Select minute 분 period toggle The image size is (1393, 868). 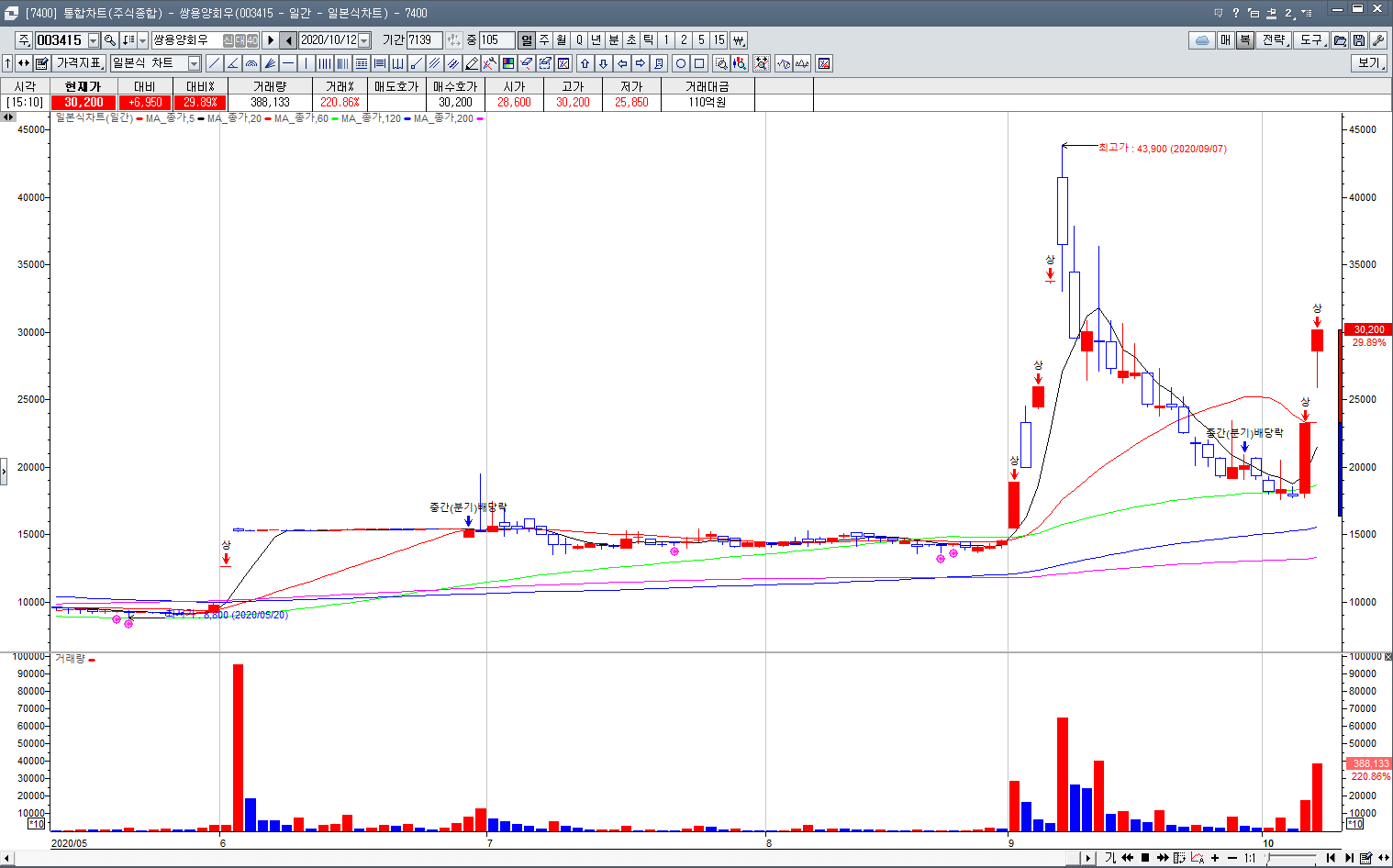coord(614,40)
